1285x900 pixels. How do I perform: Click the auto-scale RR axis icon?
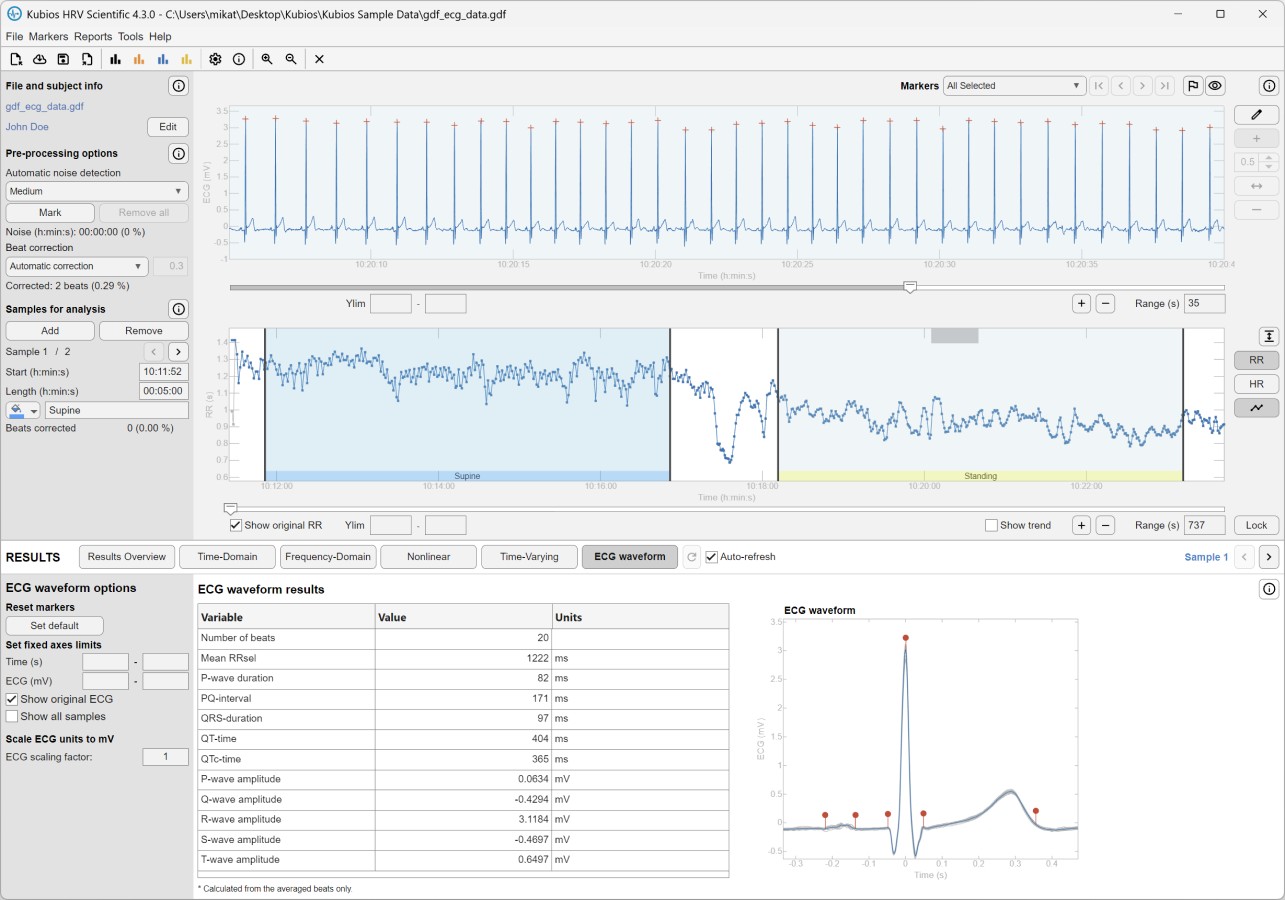pyautogui.click(x=1268, y=336)
